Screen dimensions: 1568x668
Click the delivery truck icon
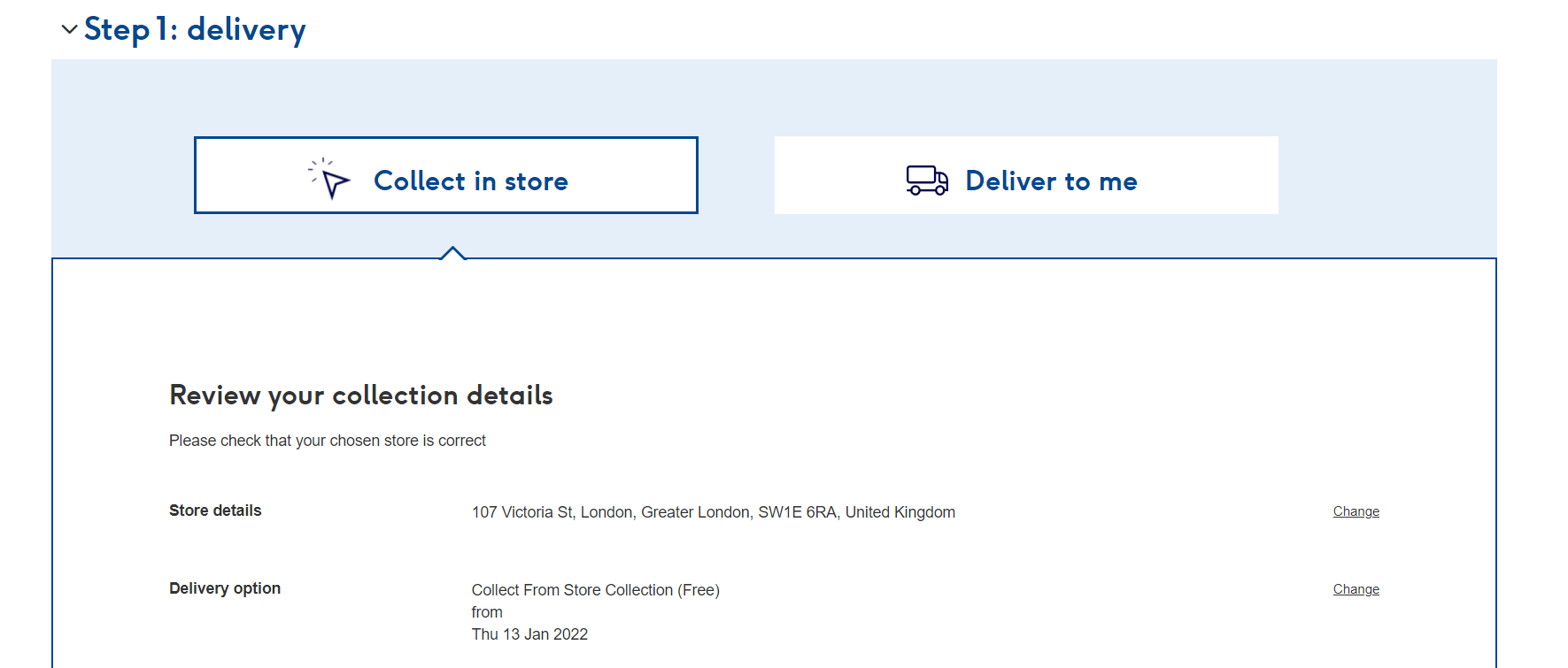[927, 180]
